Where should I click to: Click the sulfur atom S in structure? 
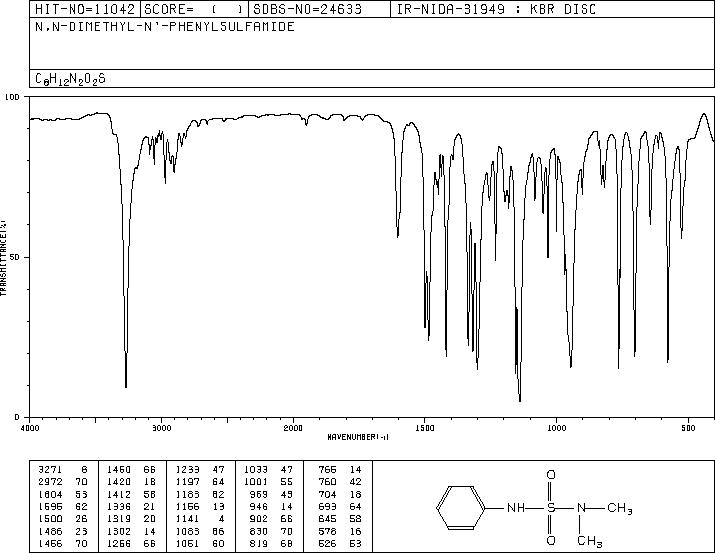[551, 508]
